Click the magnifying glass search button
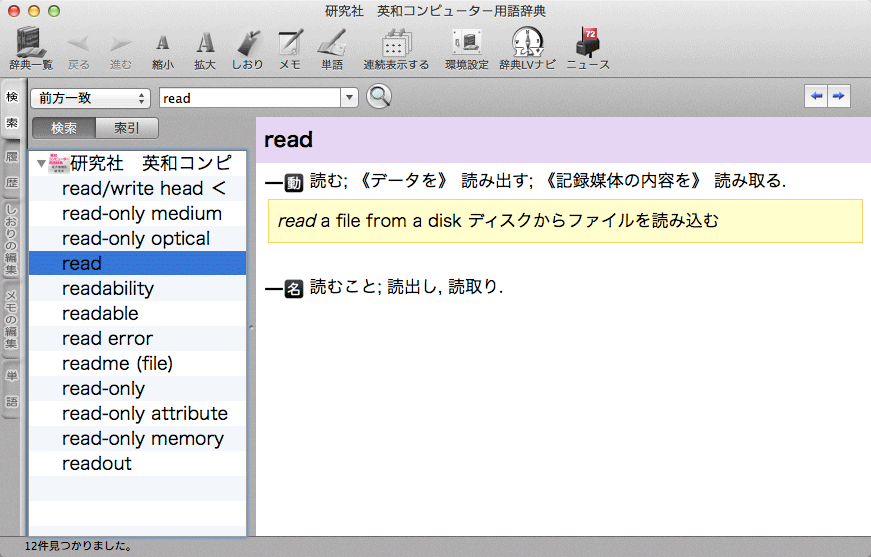The height and width of the screenshot is (557, 871). point(379,97)
